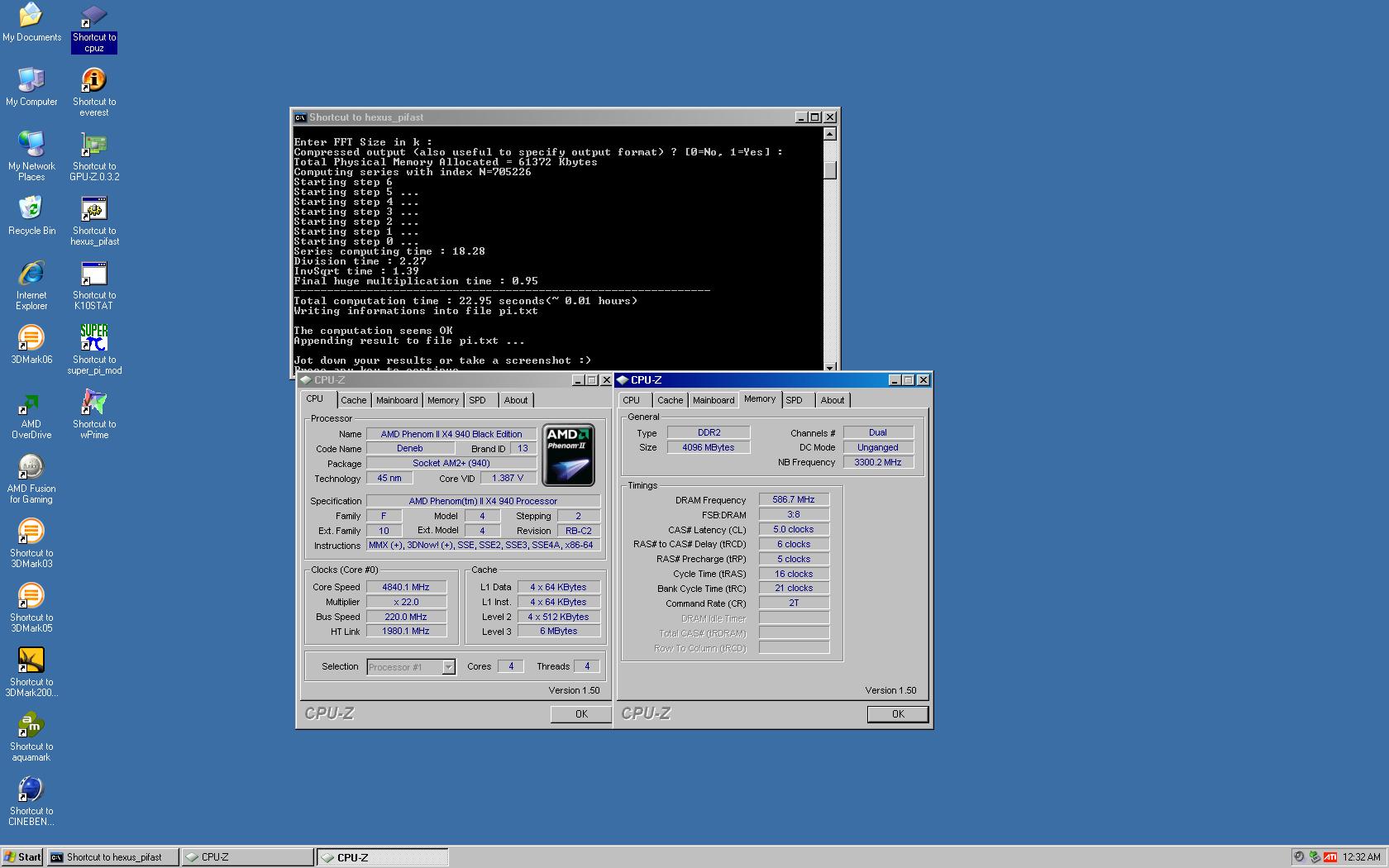Click the Bus Speed value 220.0 MHz

tap(406, 617)
